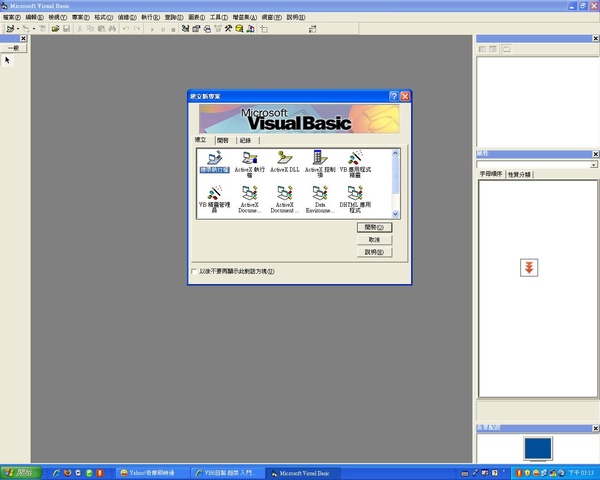Select the VB Application Wizard icon
The height and width of the screenshot is (480, 600).
click(x=355, y=164)
